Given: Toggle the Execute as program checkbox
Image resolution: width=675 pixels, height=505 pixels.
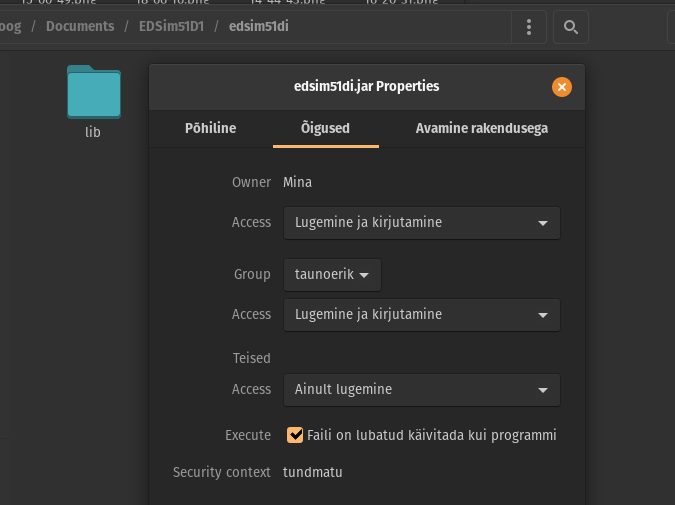Looking at the screenshot, I should pyautogui.click(x=295, y=435).
